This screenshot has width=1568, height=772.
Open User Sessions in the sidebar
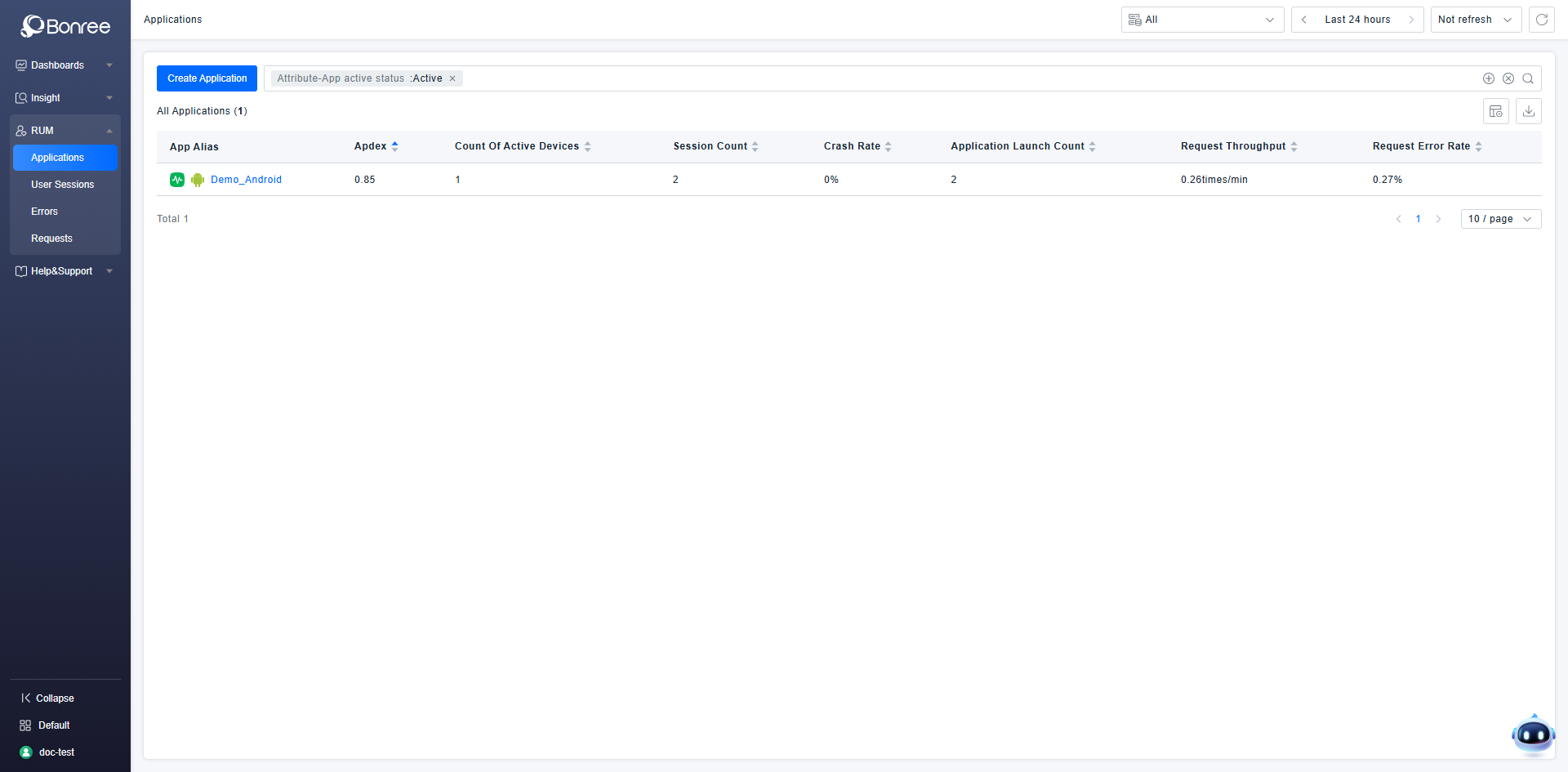point(63,185)
